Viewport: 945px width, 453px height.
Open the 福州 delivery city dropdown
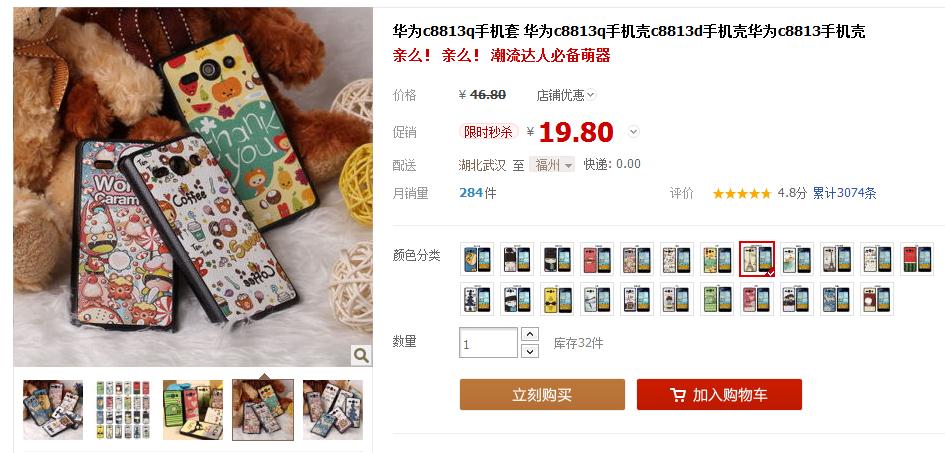click(551, 164)
